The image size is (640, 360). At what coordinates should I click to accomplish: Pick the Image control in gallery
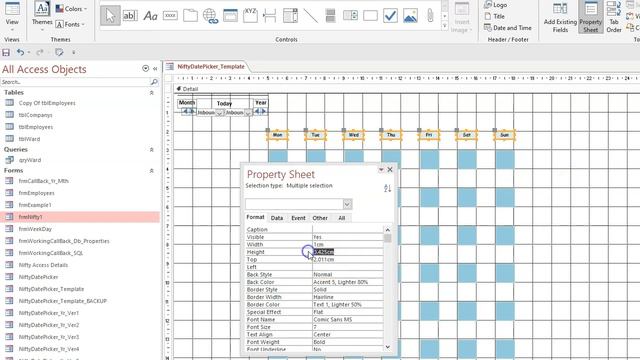[410, 16]
